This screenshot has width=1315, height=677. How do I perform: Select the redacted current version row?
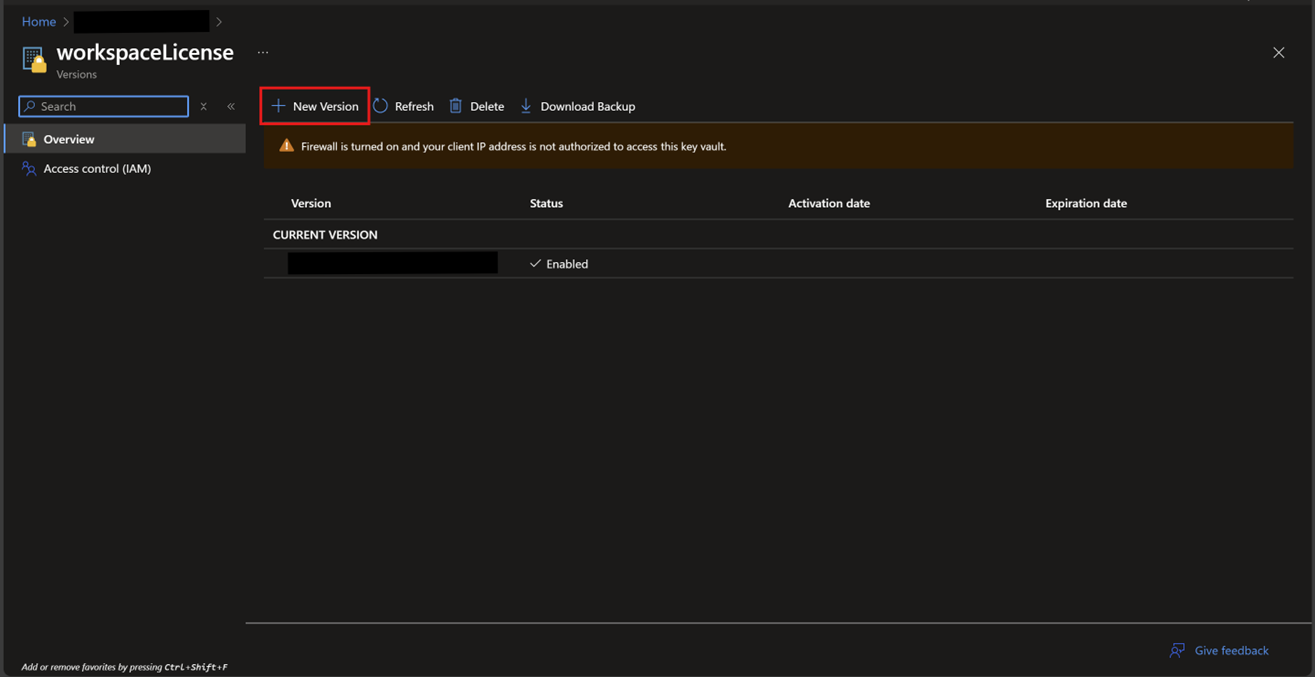point(392,263)
